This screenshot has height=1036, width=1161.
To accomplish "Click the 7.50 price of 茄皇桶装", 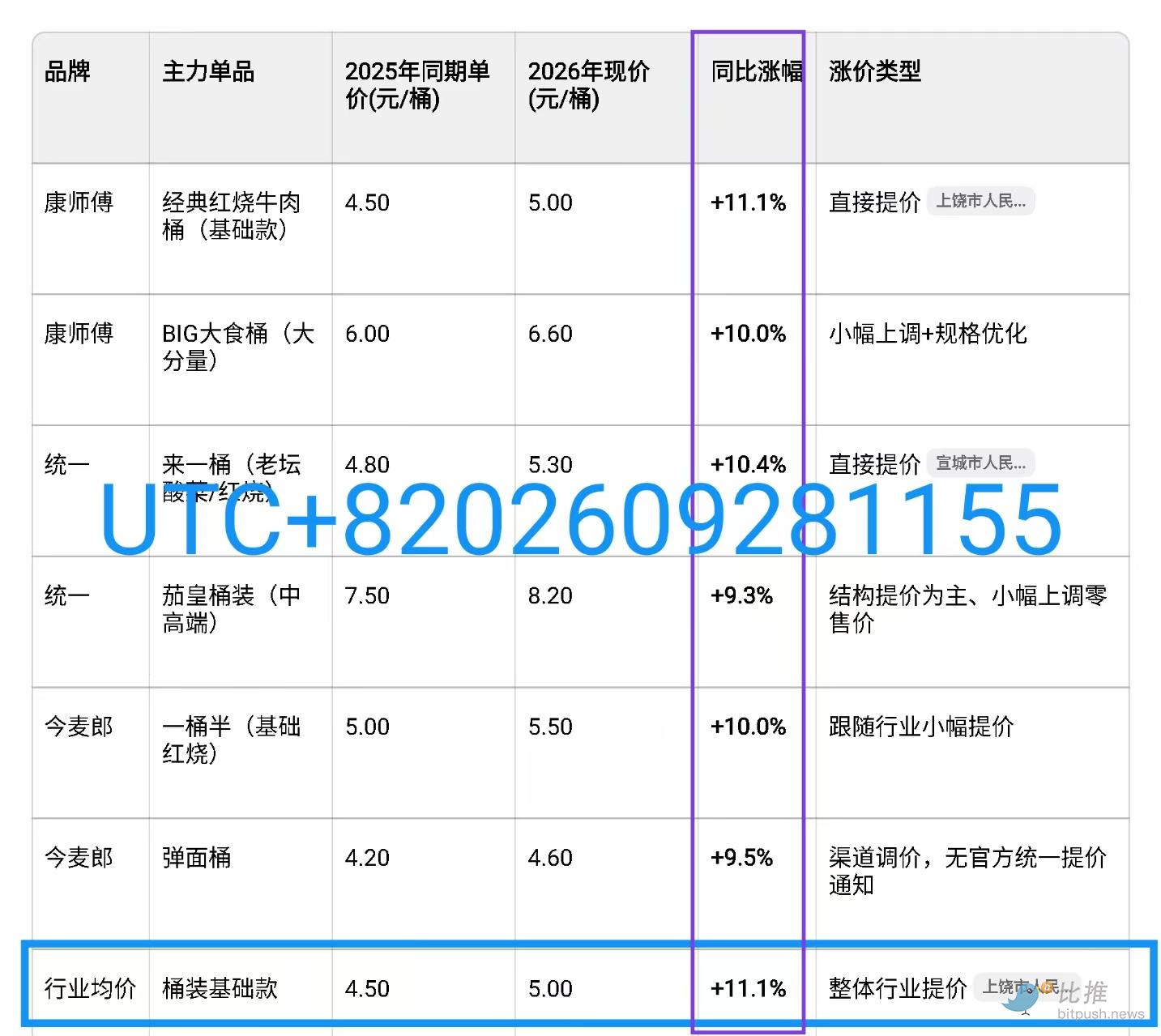I will coord(367,596).
